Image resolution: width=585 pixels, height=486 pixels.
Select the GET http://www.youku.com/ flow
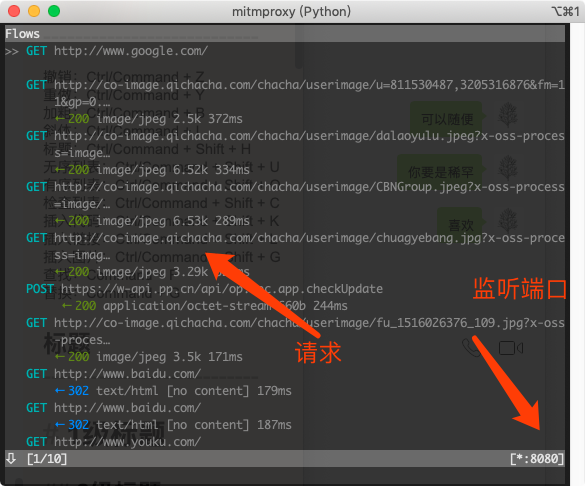pyautogui.click(x=113, y=442)
